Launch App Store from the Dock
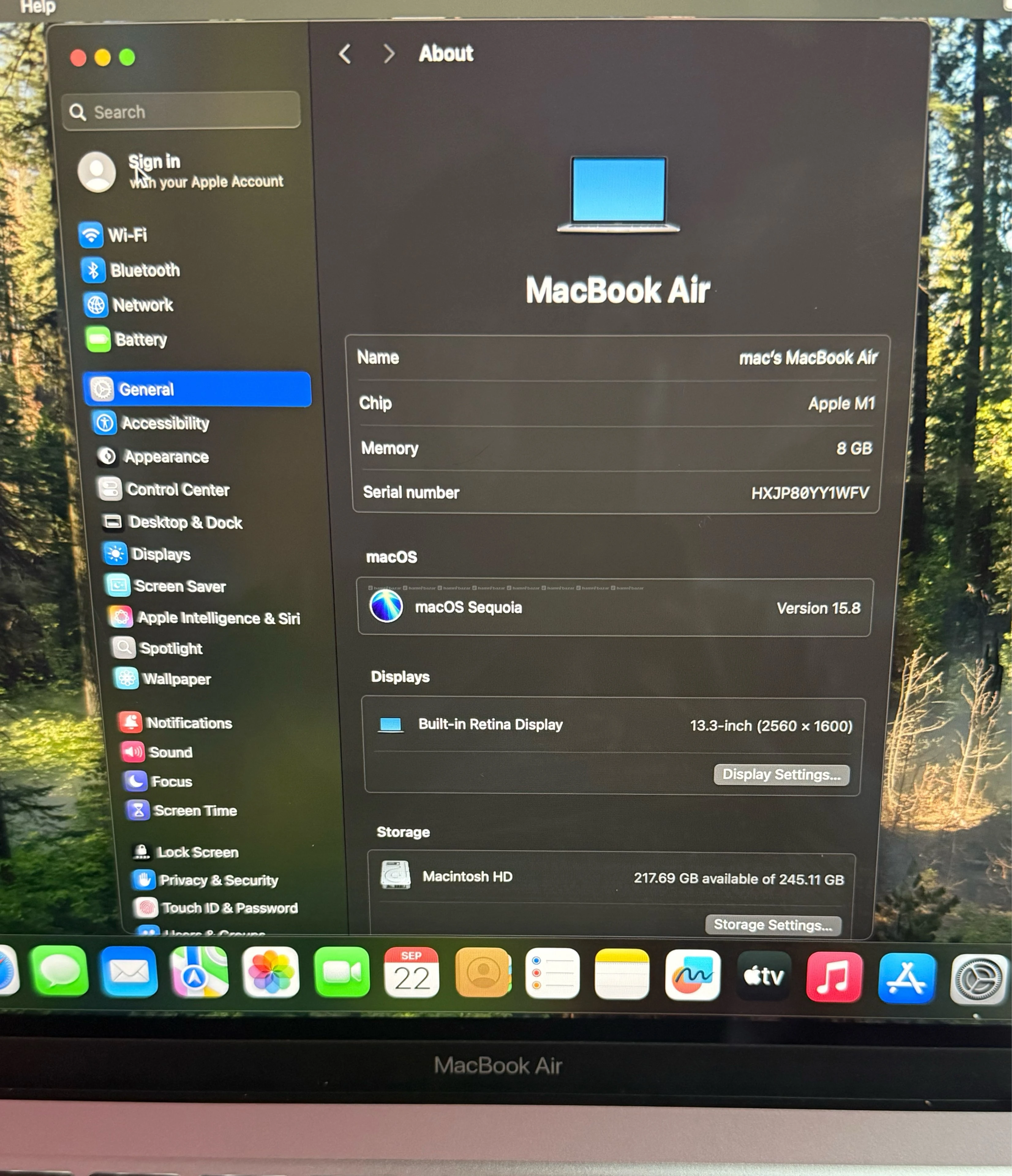Screen dimensions: 1012x1176 pyautogui.click(x=906, y=978)
